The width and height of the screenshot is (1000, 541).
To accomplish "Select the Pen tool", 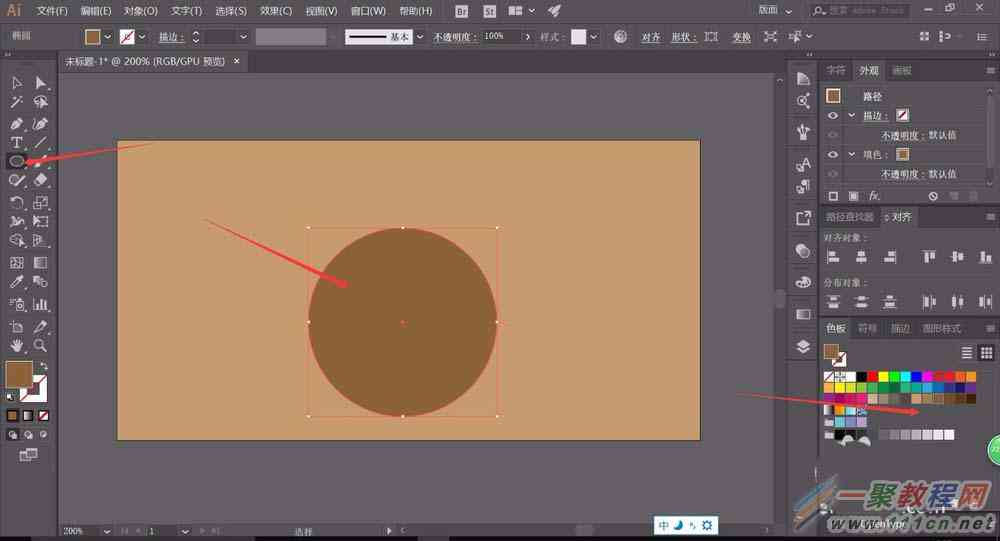I will pyautogui.click(x=17, y=124).
